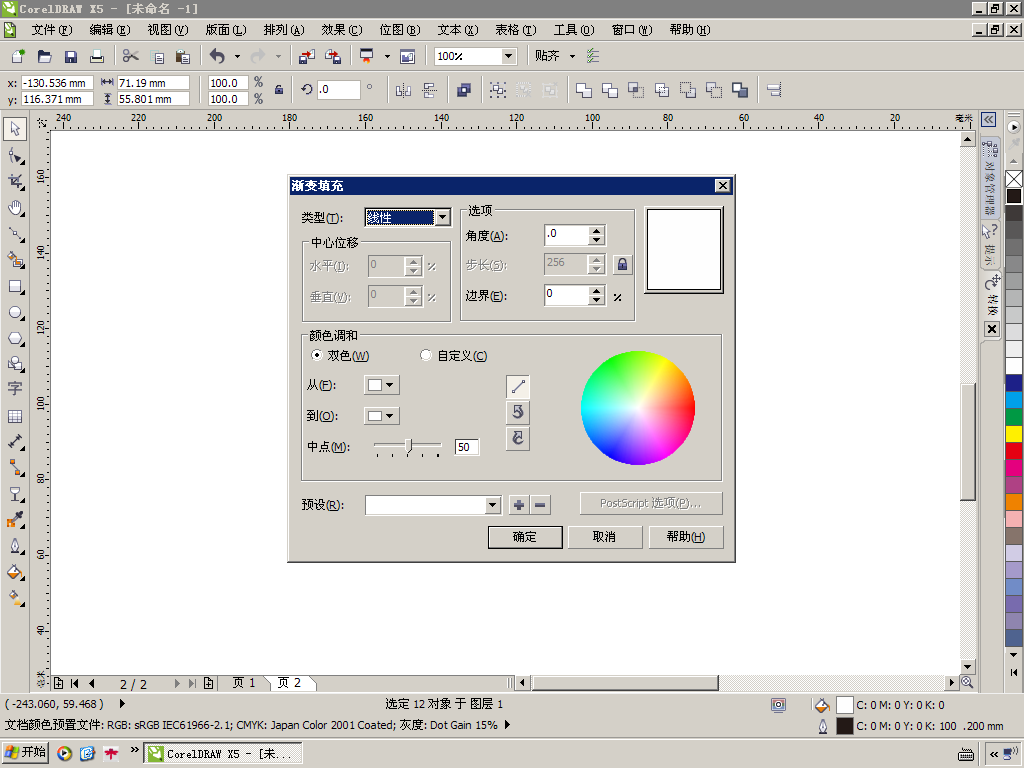Open the 贴齐 snap dropdown
Screen dimensions: 1024x768
coord(573,56)
